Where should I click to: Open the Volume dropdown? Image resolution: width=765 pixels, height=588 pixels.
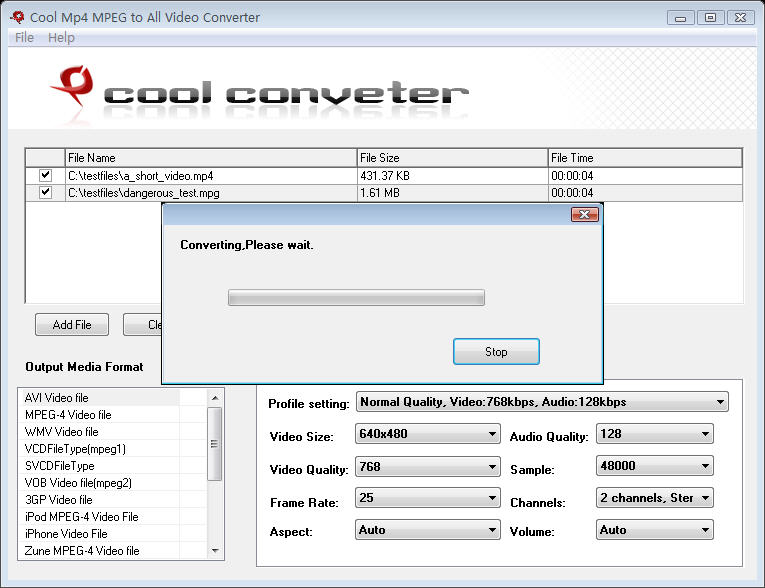pos(654,530)
